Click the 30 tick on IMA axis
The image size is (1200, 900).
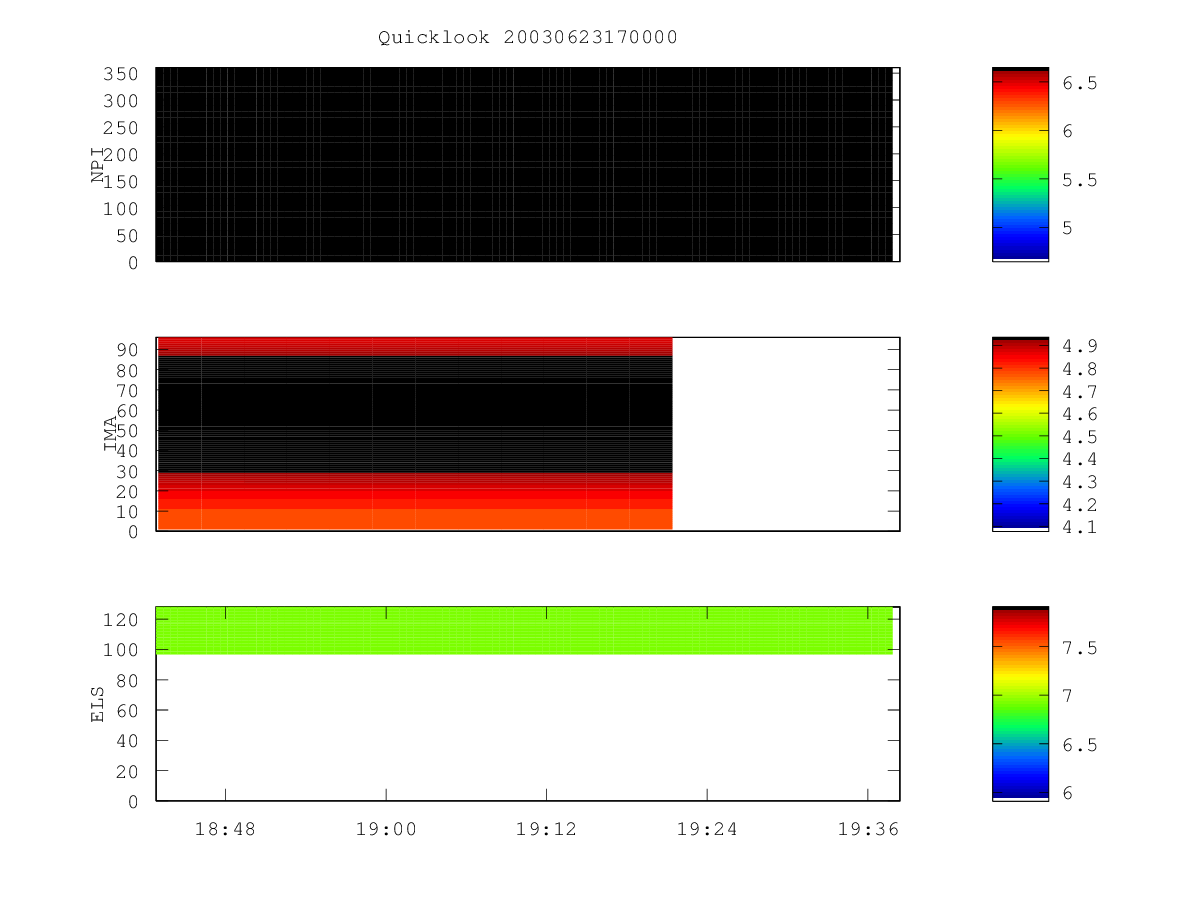[127, 471]
